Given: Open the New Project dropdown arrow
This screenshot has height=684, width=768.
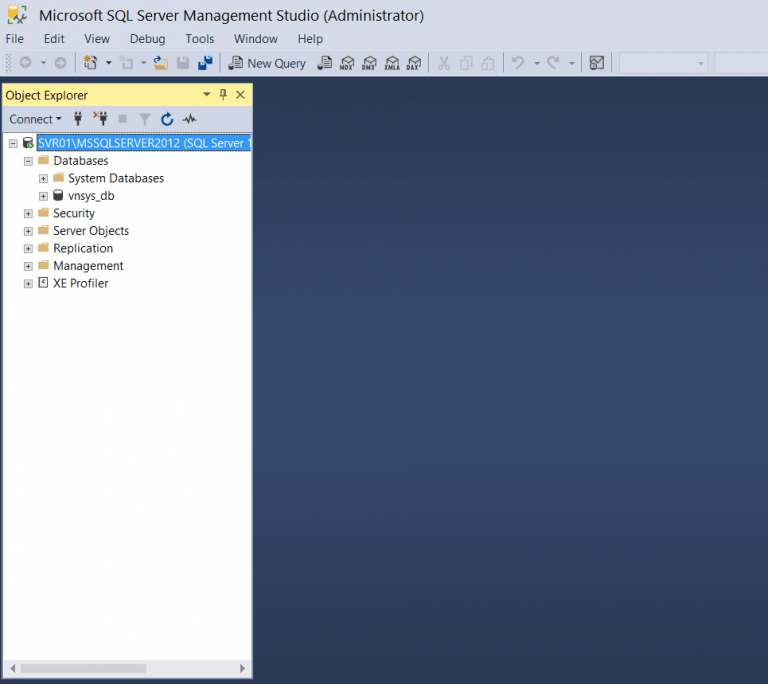Looking at the screenshot, I should pyautogui.click(x=109, y=63).
